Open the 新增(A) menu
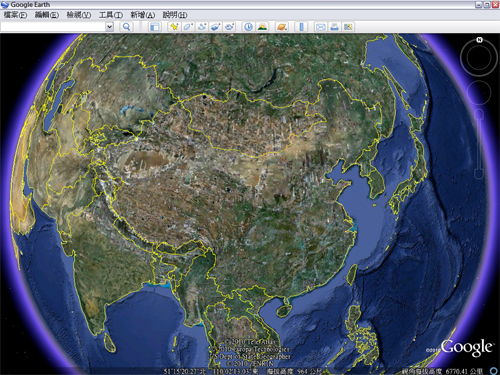The width and height of the screenshot is (500, 375). (x=143, y=15)
